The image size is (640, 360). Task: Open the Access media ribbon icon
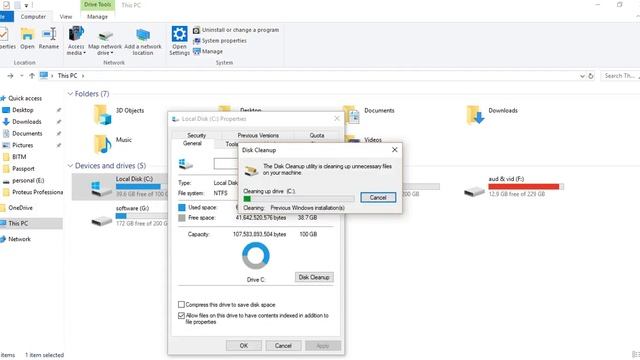click(x=76, y=40)
